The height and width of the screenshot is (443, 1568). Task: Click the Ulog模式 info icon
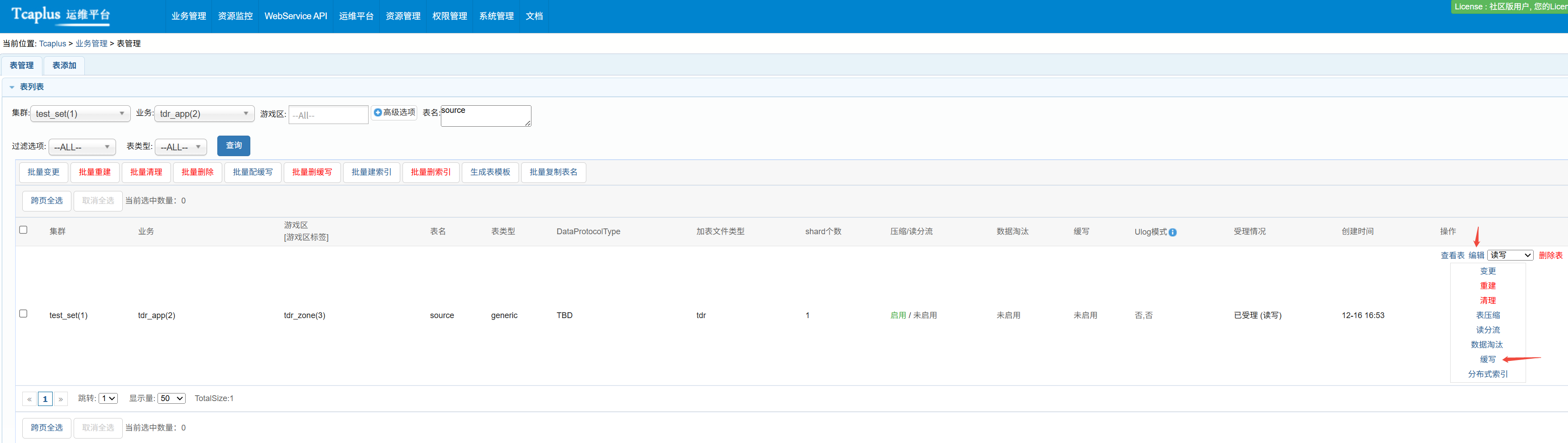pyautogui.click(x=1172, y=232)
